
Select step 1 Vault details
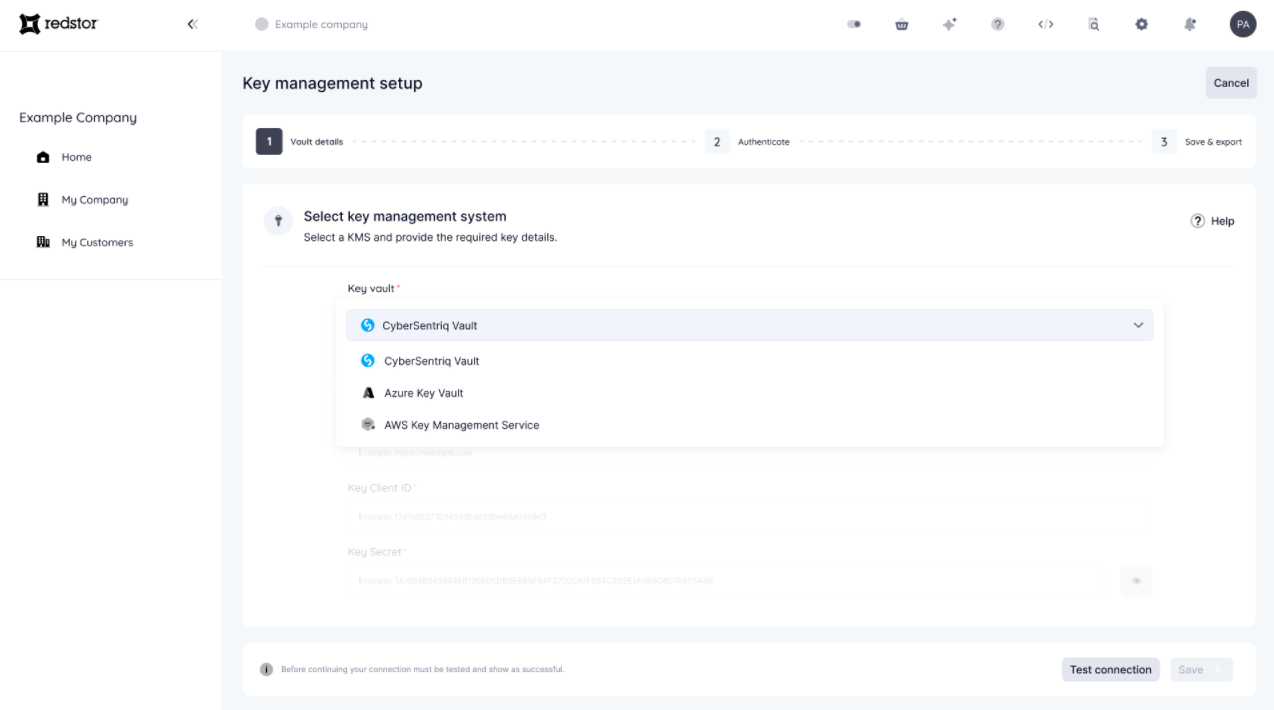(300, 142)
